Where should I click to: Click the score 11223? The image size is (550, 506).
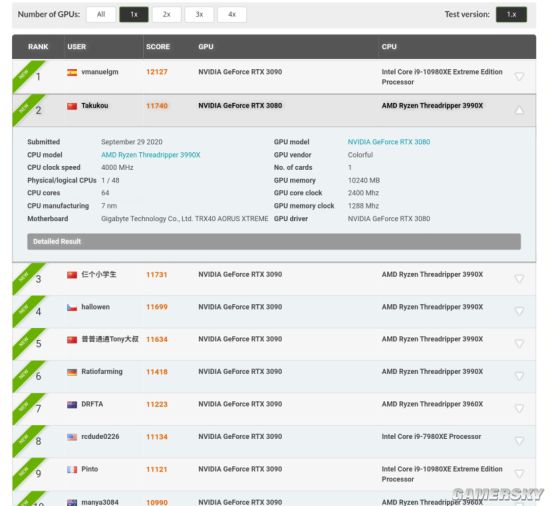click(x=157, y=404)
